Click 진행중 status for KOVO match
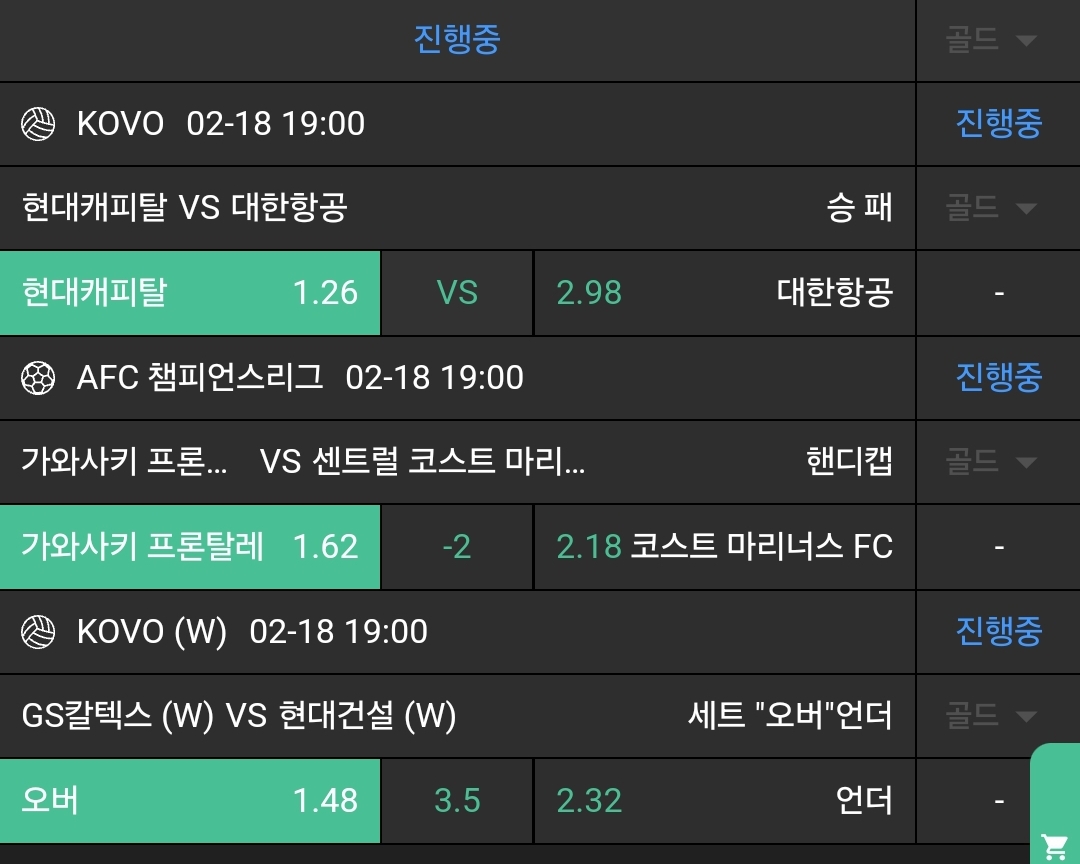Screen dimensions: 1080x864 tap(998, 124)
